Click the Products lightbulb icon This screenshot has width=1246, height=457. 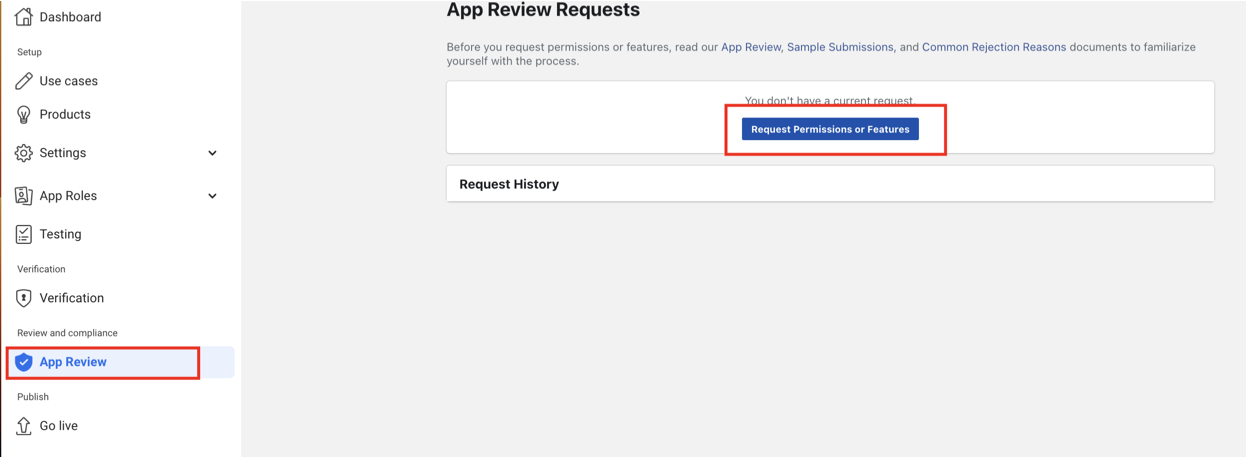[24, 115]
